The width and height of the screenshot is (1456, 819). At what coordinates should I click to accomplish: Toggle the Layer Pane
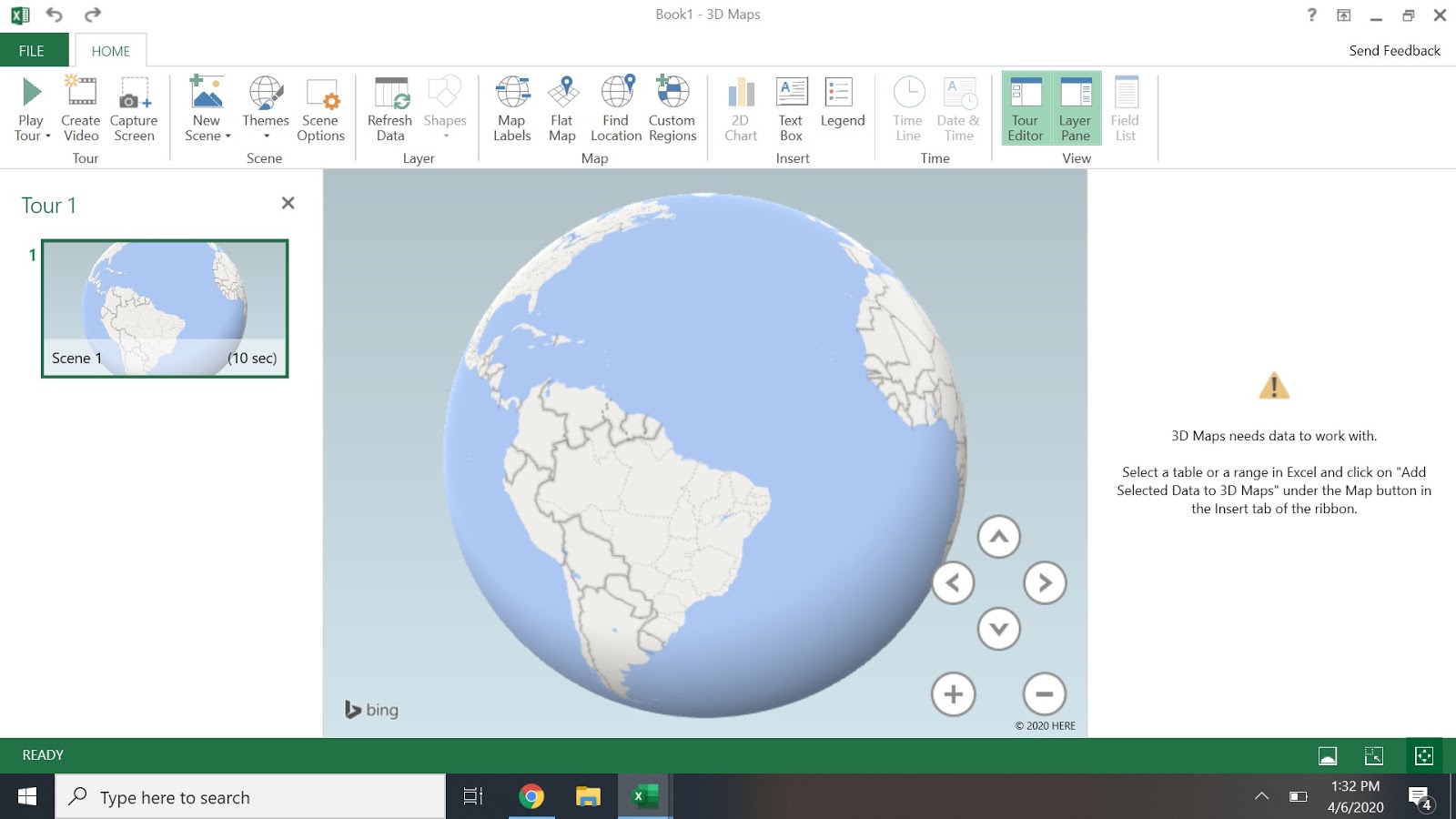click(1076, 109)
